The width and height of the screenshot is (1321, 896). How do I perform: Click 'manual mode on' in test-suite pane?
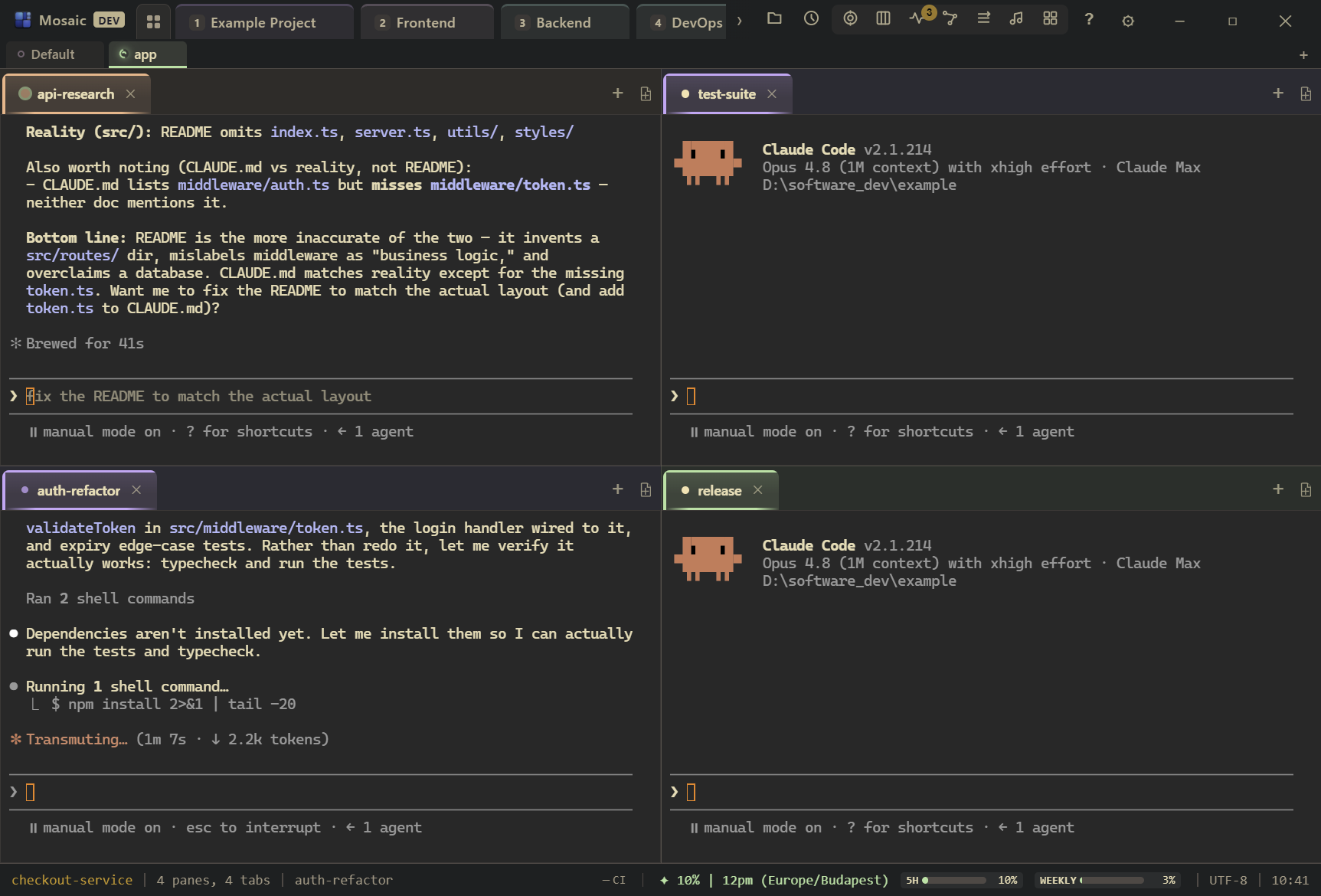[x=763, y=432]
